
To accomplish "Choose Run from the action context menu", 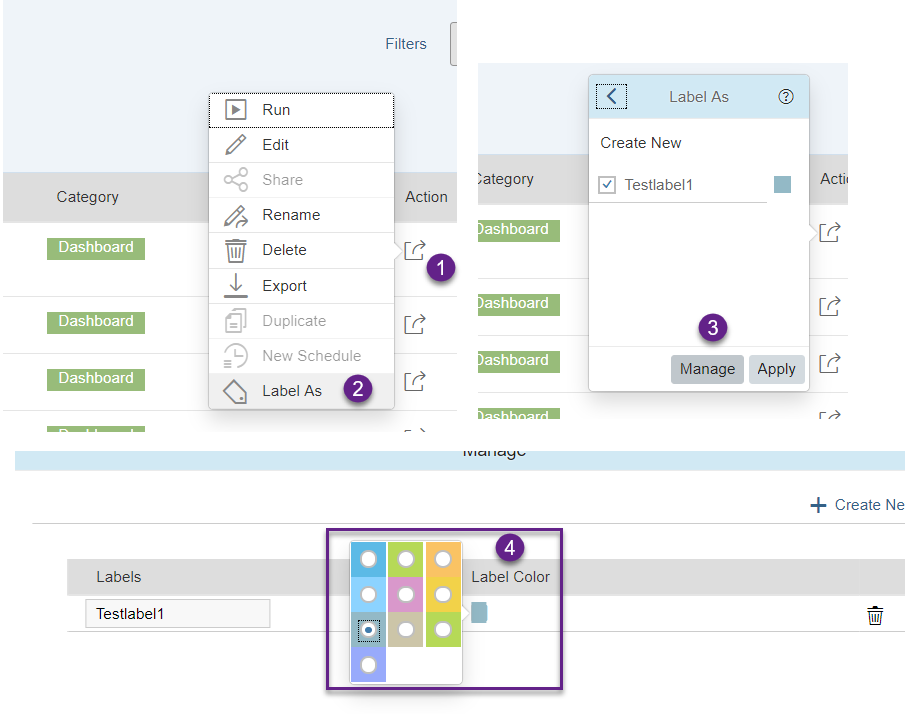I will pos(301,110).
